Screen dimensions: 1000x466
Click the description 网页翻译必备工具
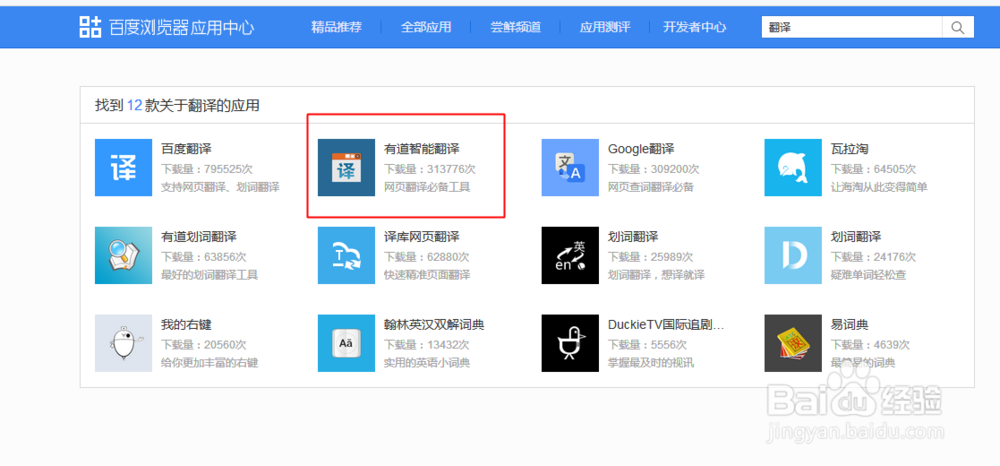427,187
